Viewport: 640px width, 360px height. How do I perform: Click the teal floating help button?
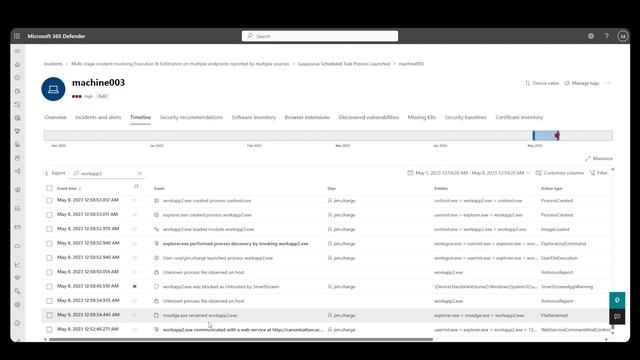point(617,300)
